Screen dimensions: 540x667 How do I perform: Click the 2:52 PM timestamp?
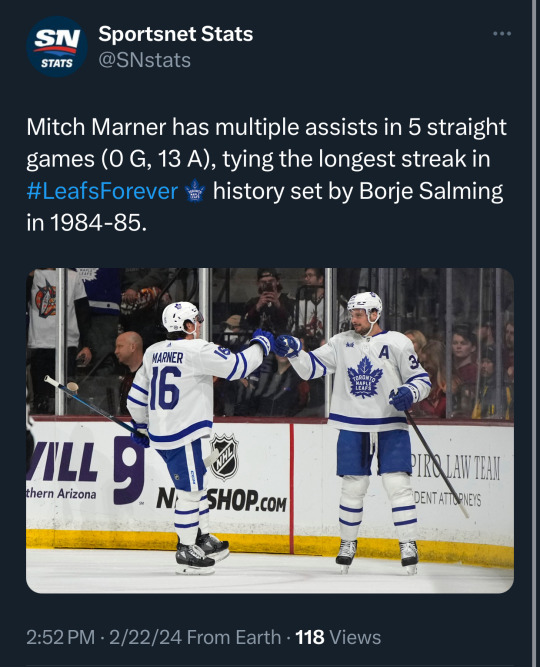coord(60,637)
